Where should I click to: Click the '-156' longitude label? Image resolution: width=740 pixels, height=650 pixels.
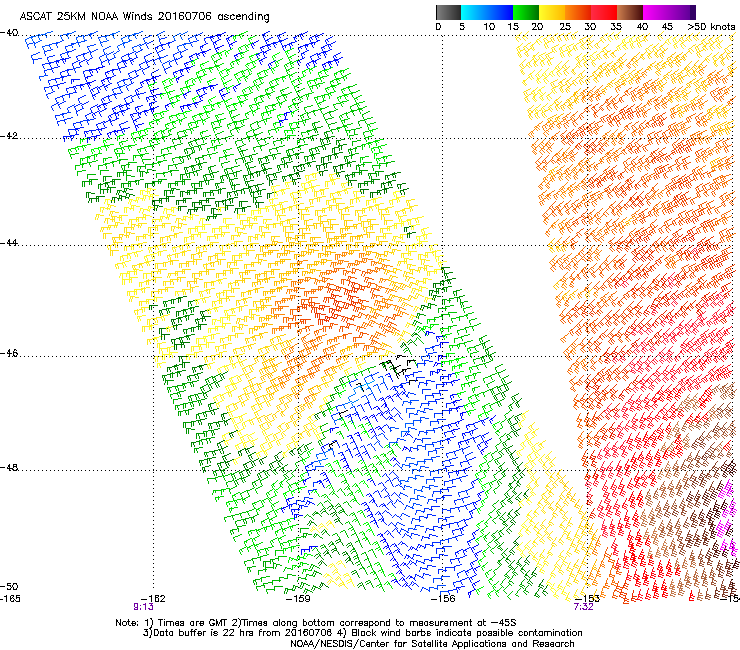coord(443,599)
